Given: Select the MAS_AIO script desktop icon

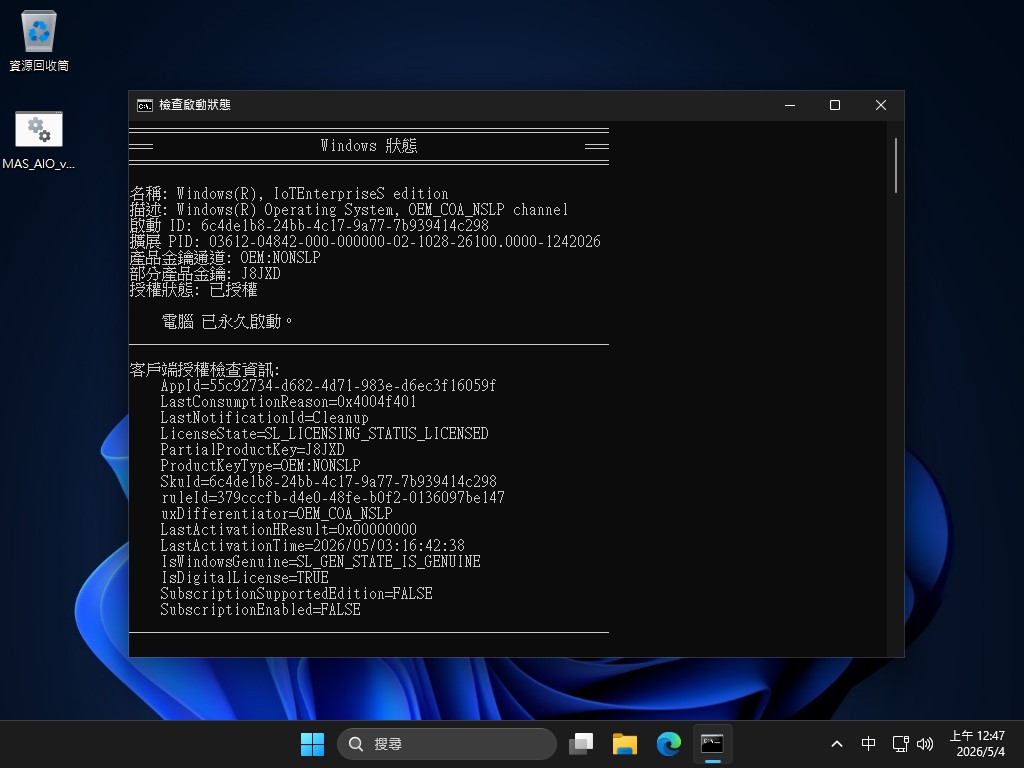Looking at the screenshot, I should coord(39,140).
